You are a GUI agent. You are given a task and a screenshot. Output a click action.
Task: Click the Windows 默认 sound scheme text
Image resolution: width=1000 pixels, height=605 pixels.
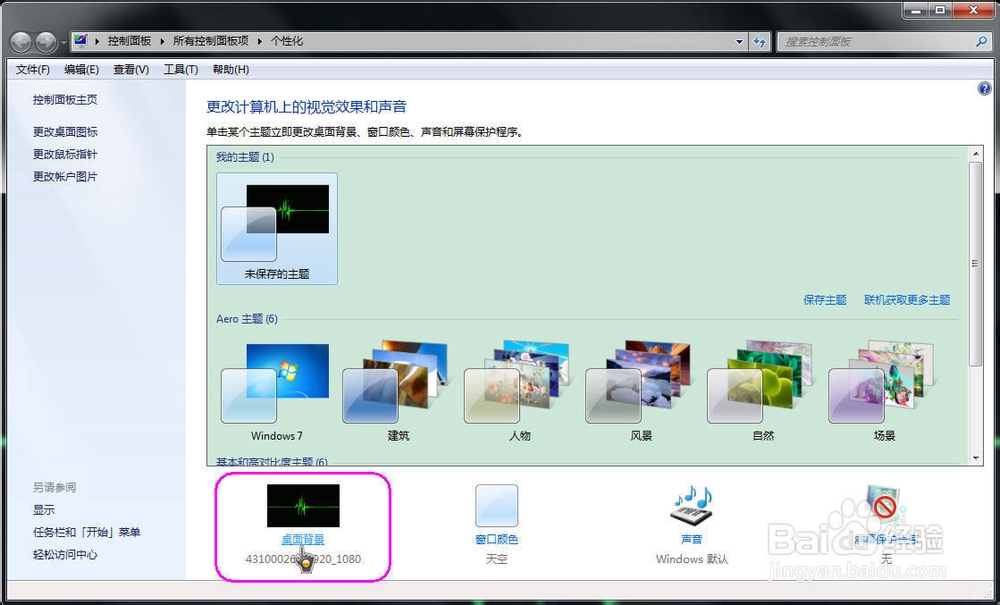(x=692, y=559)
